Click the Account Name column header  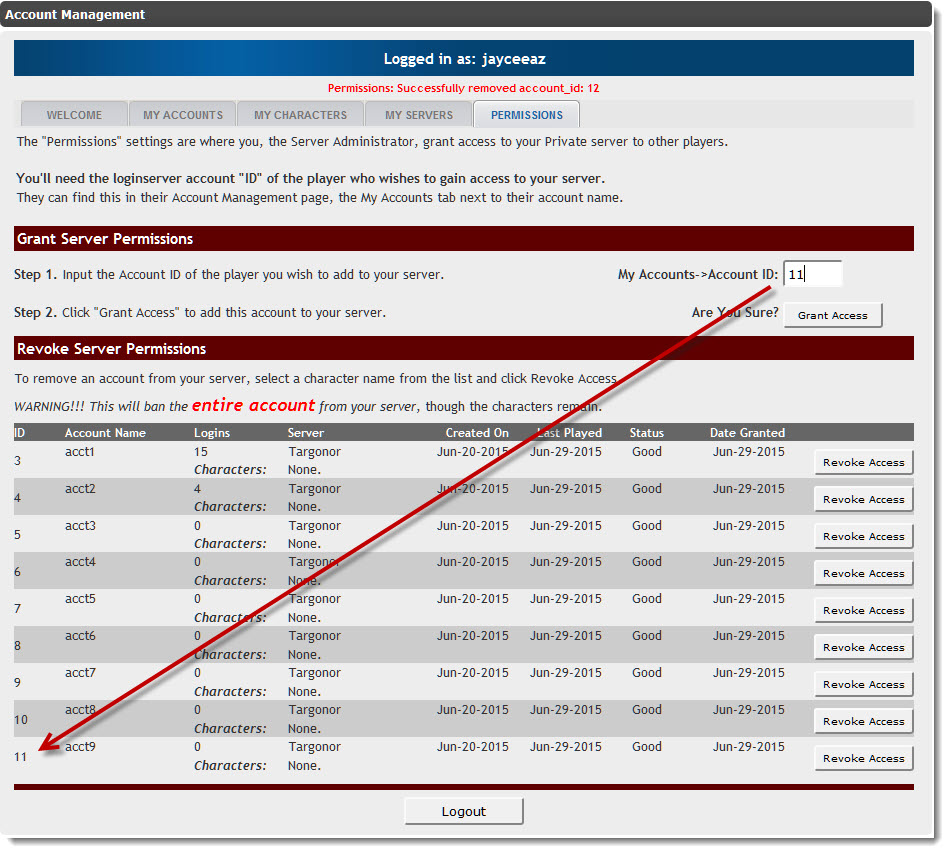click(105, 433)
